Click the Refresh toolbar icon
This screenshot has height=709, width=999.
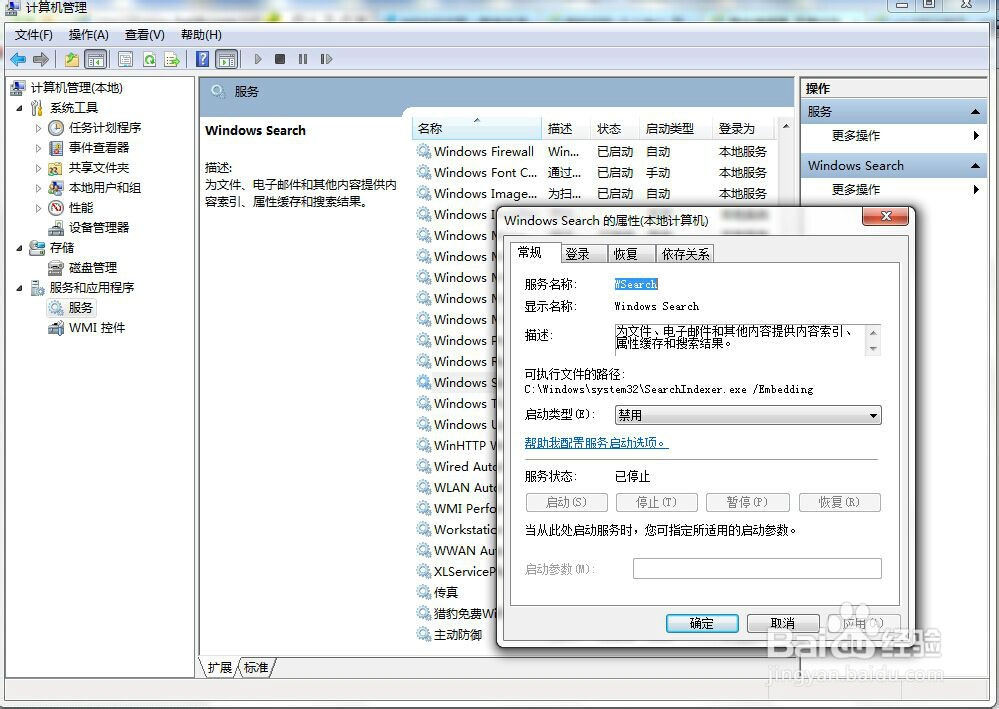pyautogui.click(x=149, y=59)
